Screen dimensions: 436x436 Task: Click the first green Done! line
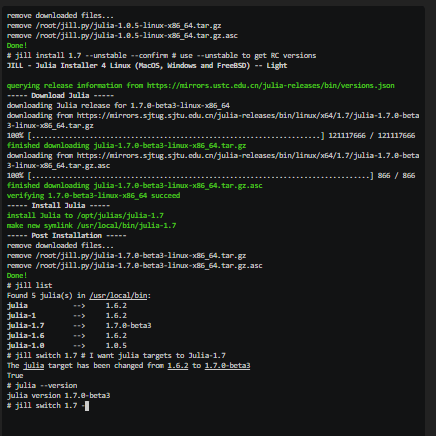[x=17, y=46]
